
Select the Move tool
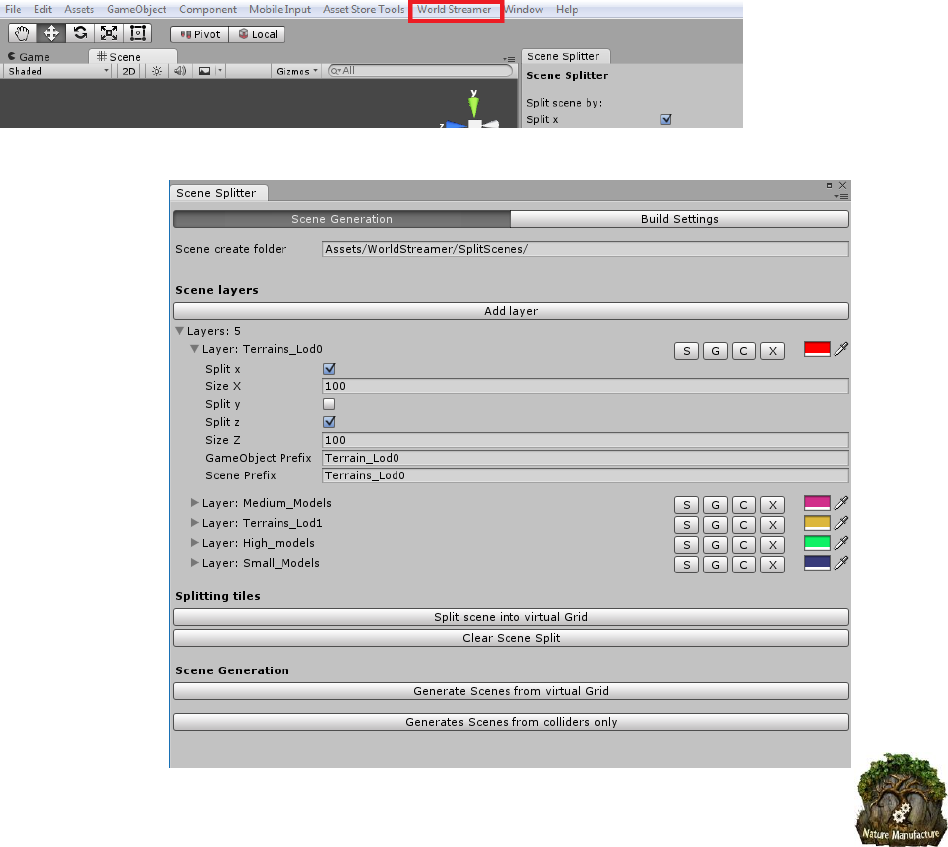51,33
